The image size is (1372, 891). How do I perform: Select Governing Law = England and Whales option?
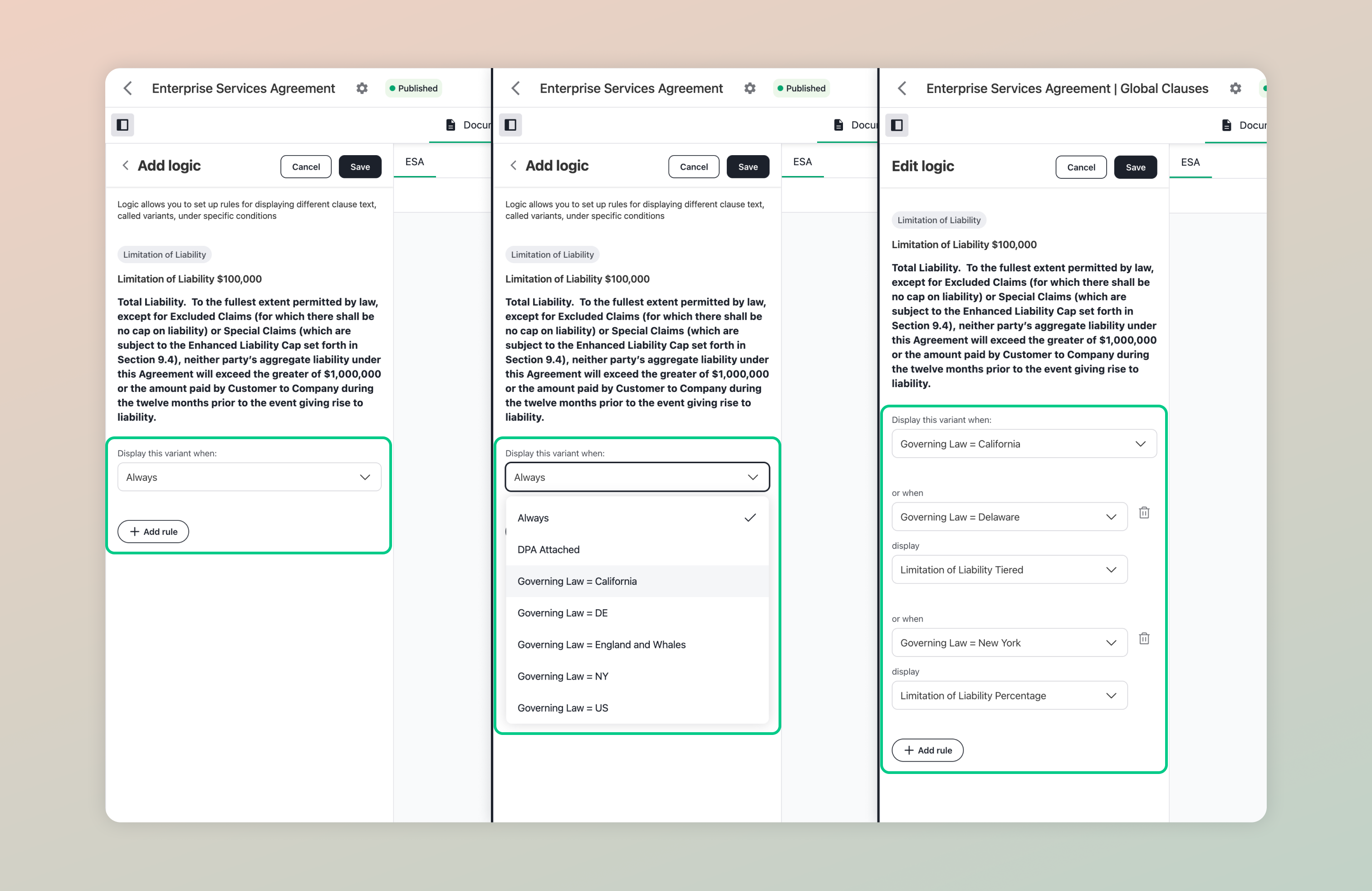tap(637, 644)
